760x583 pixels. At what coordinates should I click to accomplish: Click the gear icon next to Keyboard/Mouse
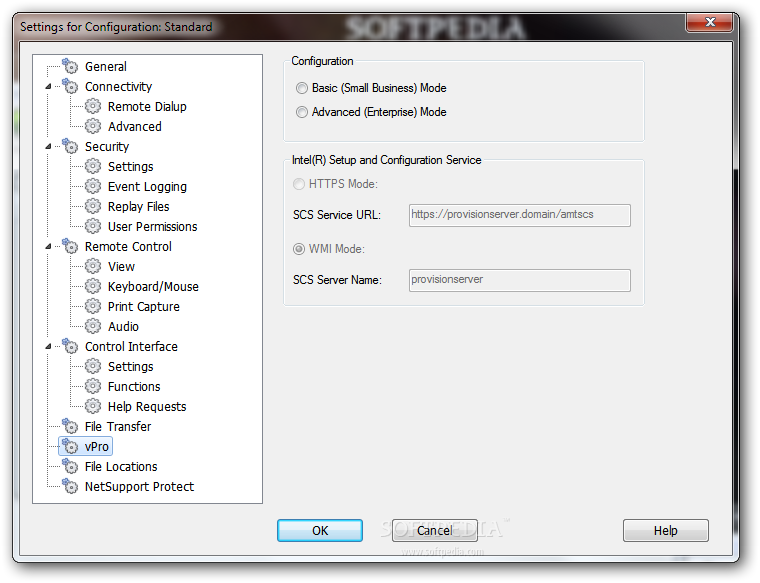[93, 286]
